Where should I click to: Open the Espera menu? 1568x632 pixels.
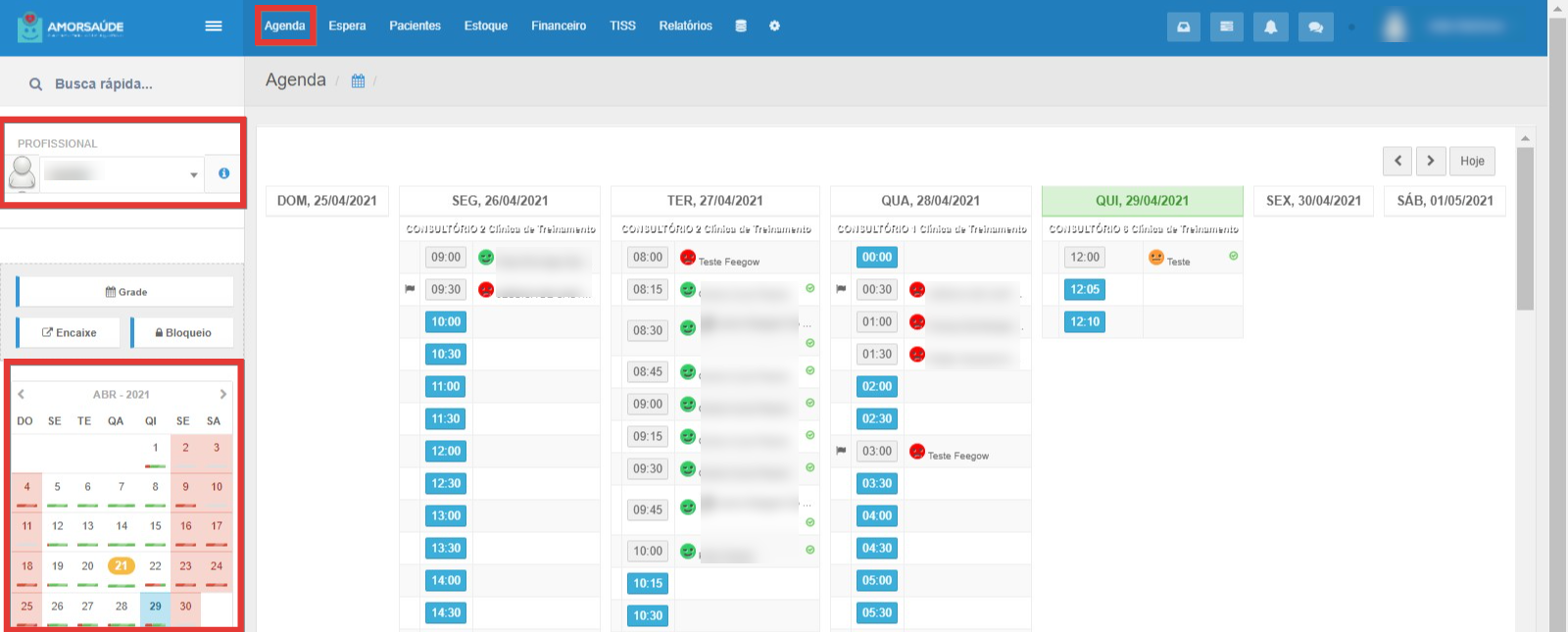347,25
